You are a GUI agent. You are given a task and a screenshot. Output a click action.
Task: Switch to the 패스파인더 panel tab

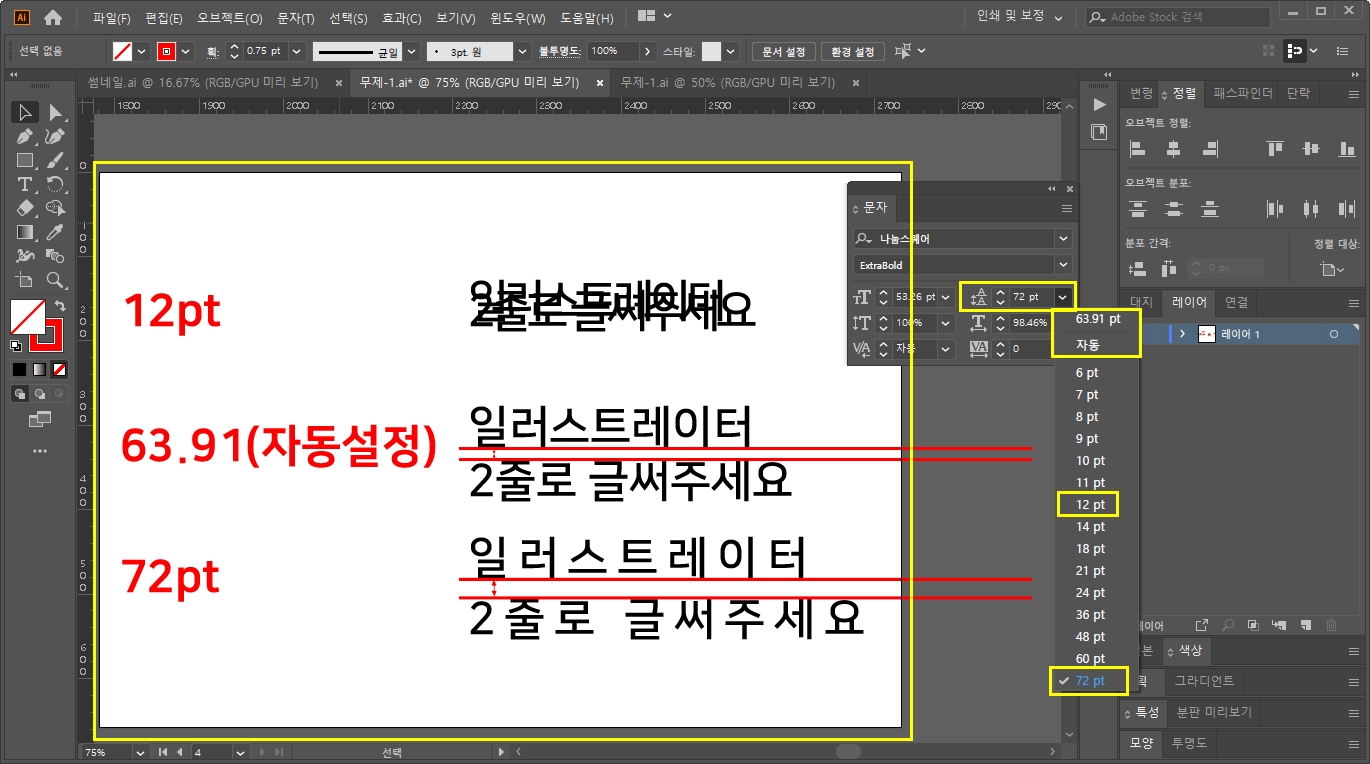point(1243,93)
